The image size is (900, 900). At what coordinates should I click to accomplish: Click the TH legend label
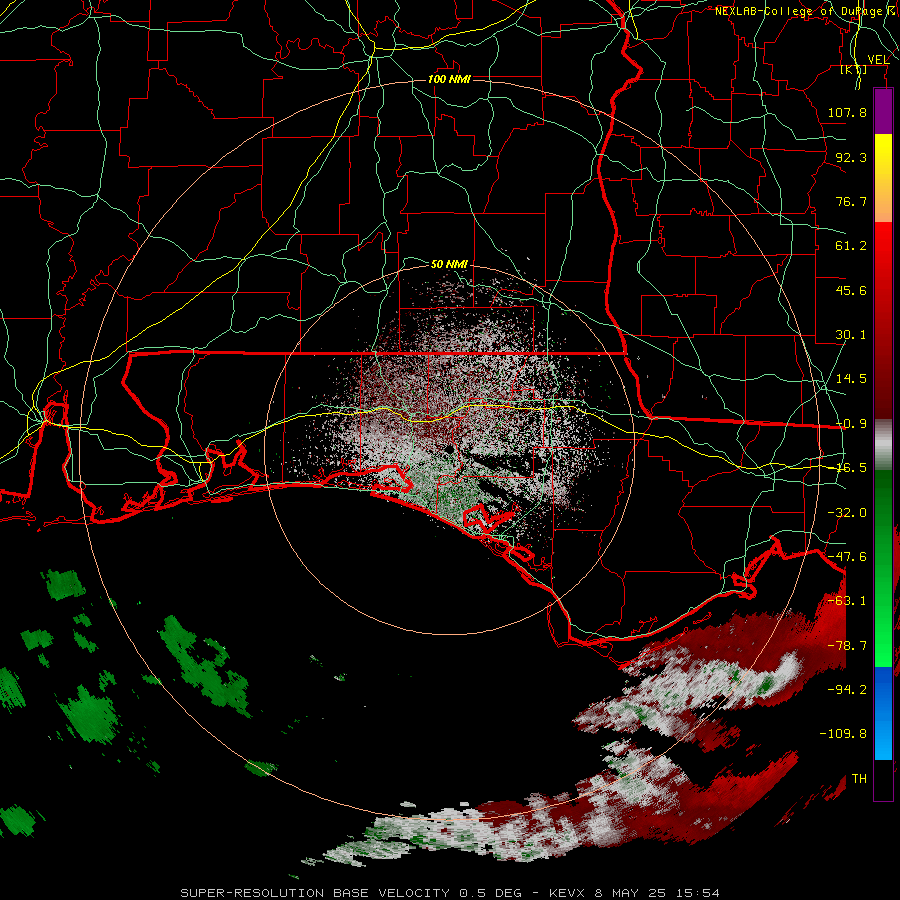pos(859,779)
